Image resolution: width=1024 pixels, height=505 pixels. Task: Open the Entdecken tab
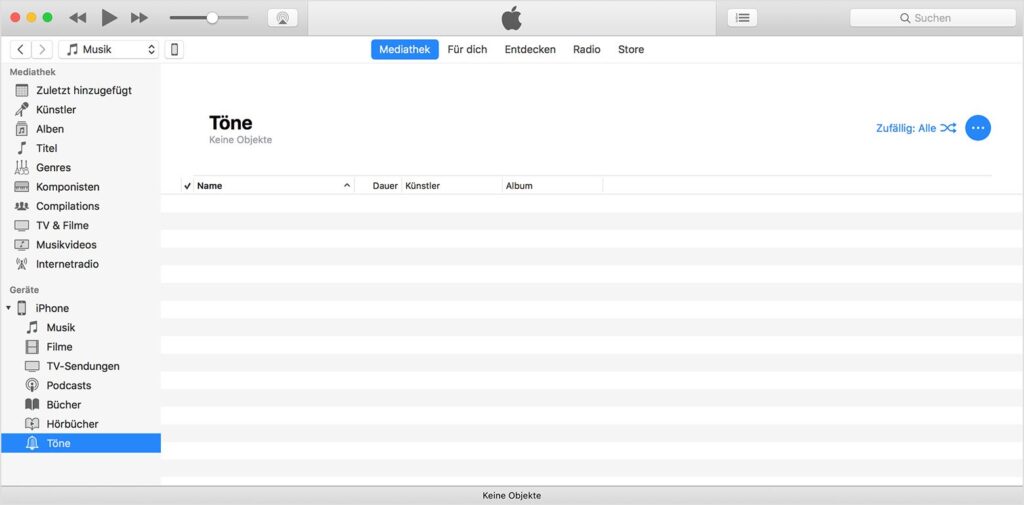[x=530, y=49]
